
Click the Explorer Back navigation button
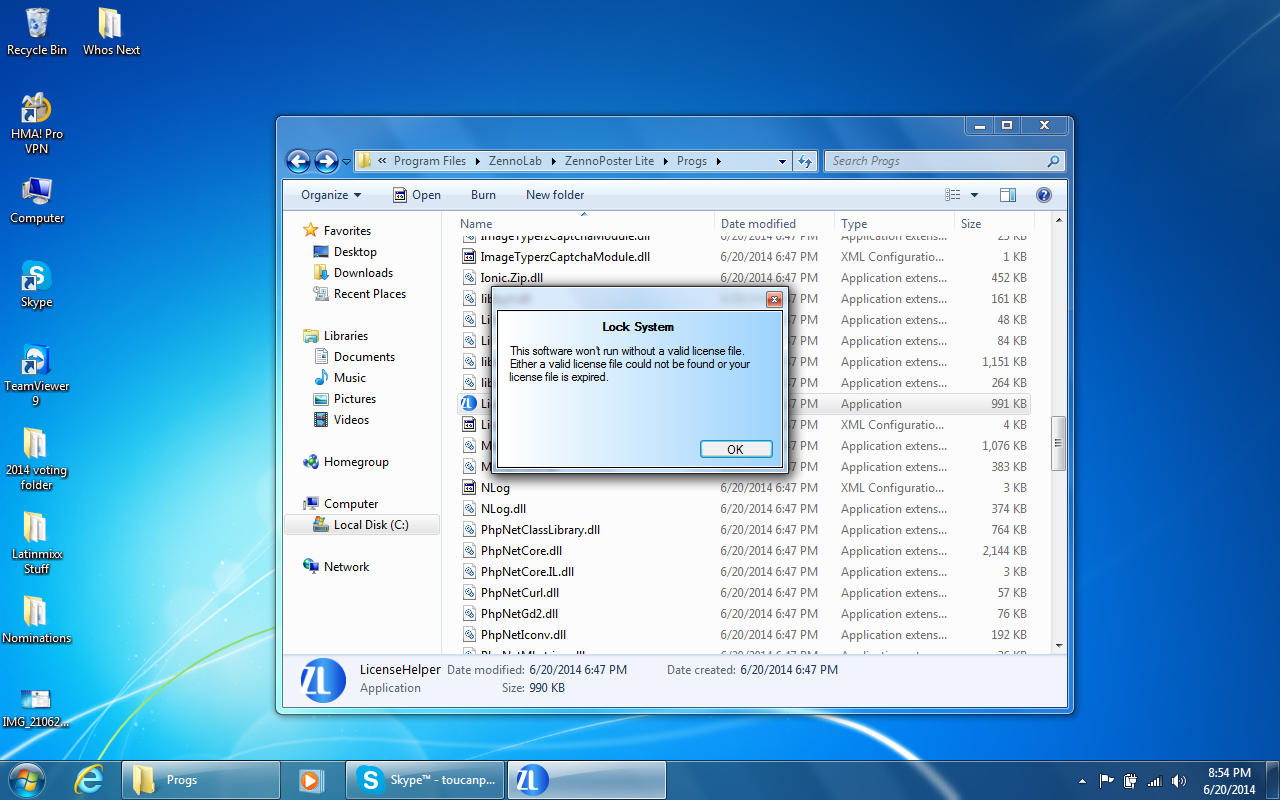[298, 161]
